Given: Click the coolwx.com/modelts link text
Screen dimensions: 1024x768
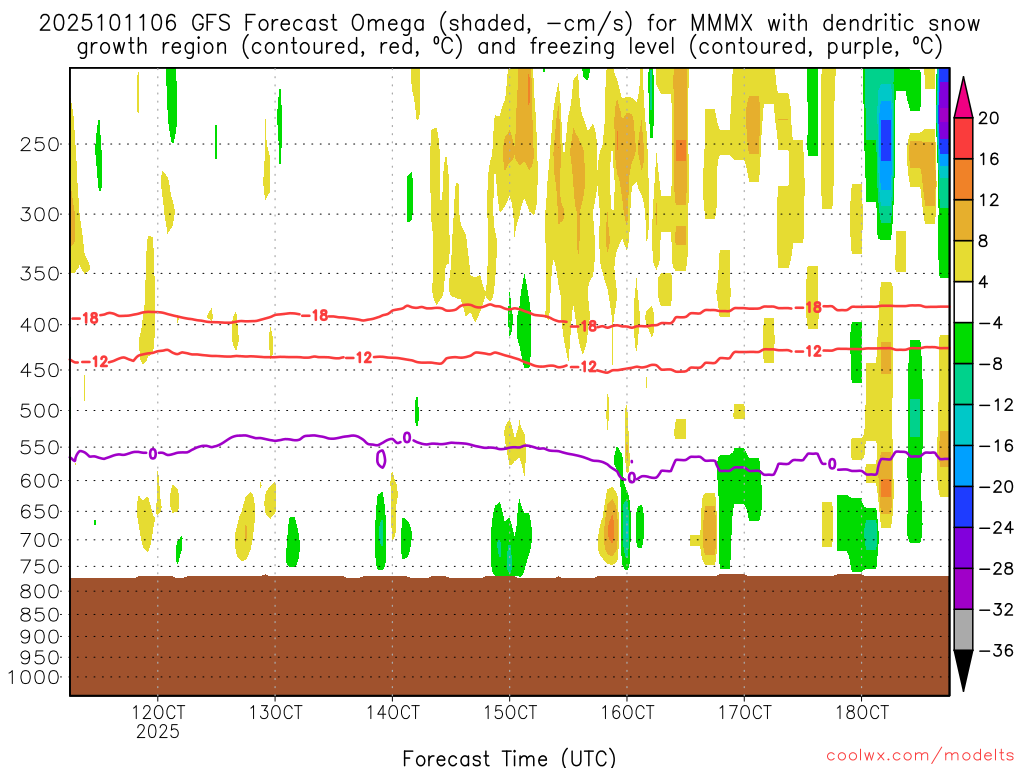Looking at the screenshot, I should pyautogui.click(x=920, y=756).
